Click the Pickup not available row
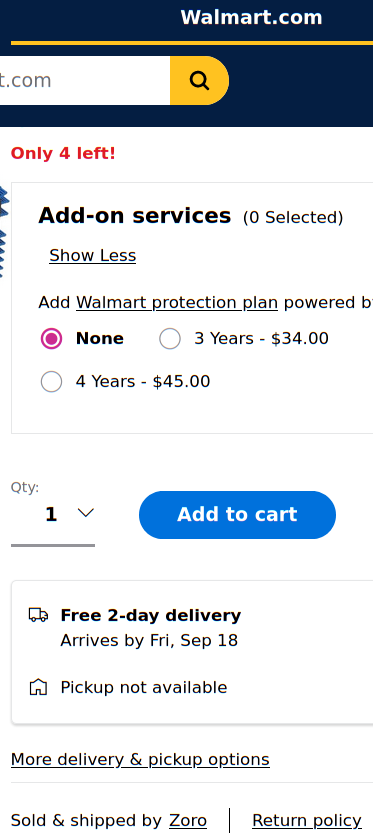Screen dimensions: 373x838 pyautogui.click(x=128, y=687)
